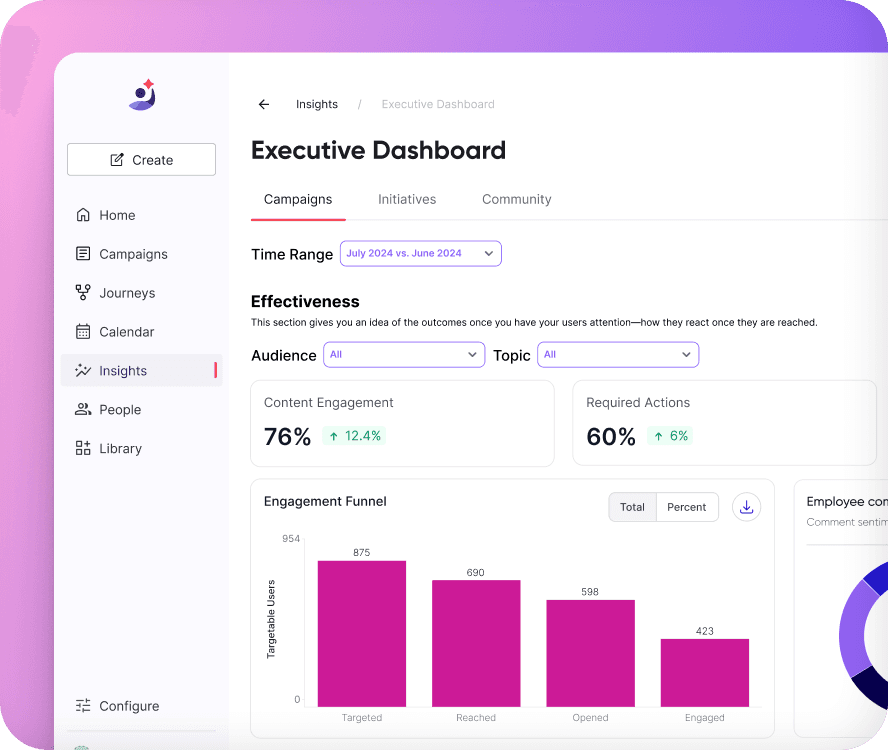Screen dimensions: 888x750
Task: Open the Journeys sidebar icon
Action: click(x=83, y=292)
